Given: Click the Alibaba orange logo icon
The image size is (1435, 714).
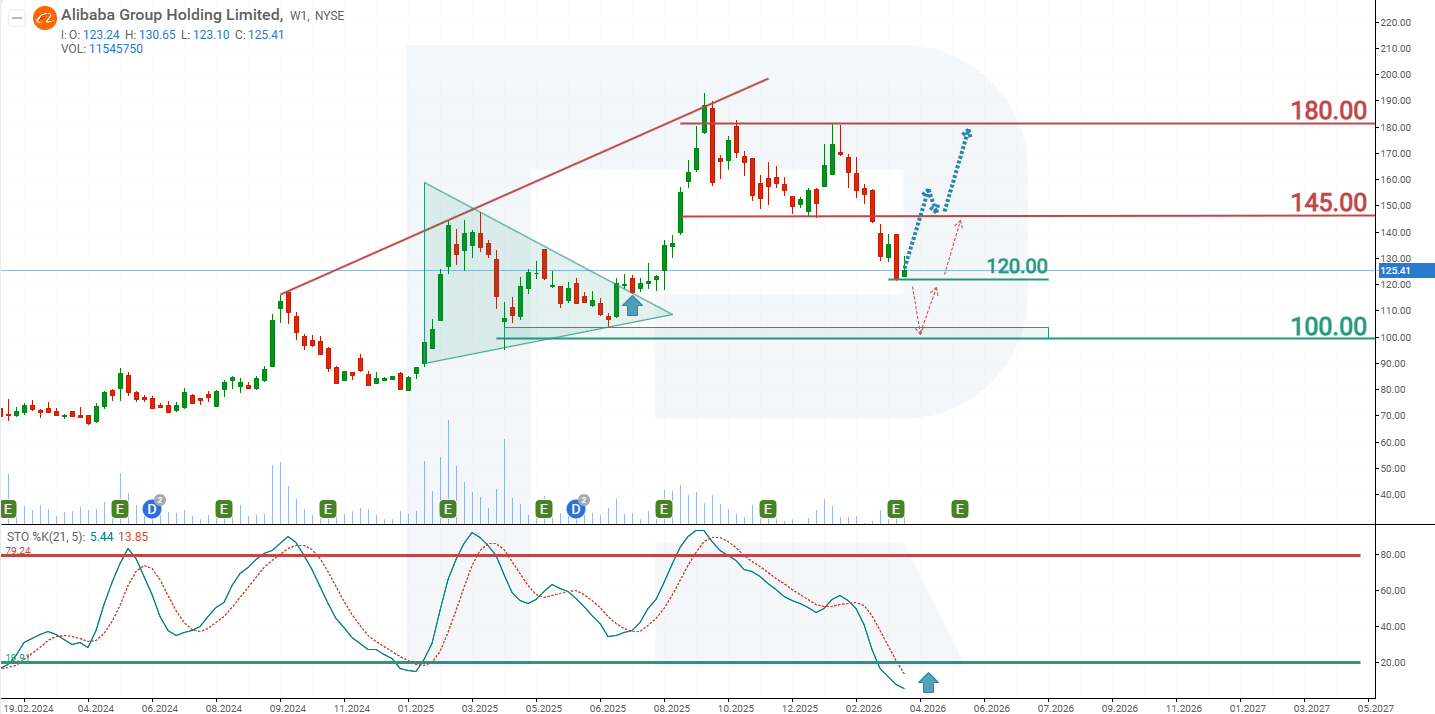Looking at the screenshot, I should tap(44, 17).
